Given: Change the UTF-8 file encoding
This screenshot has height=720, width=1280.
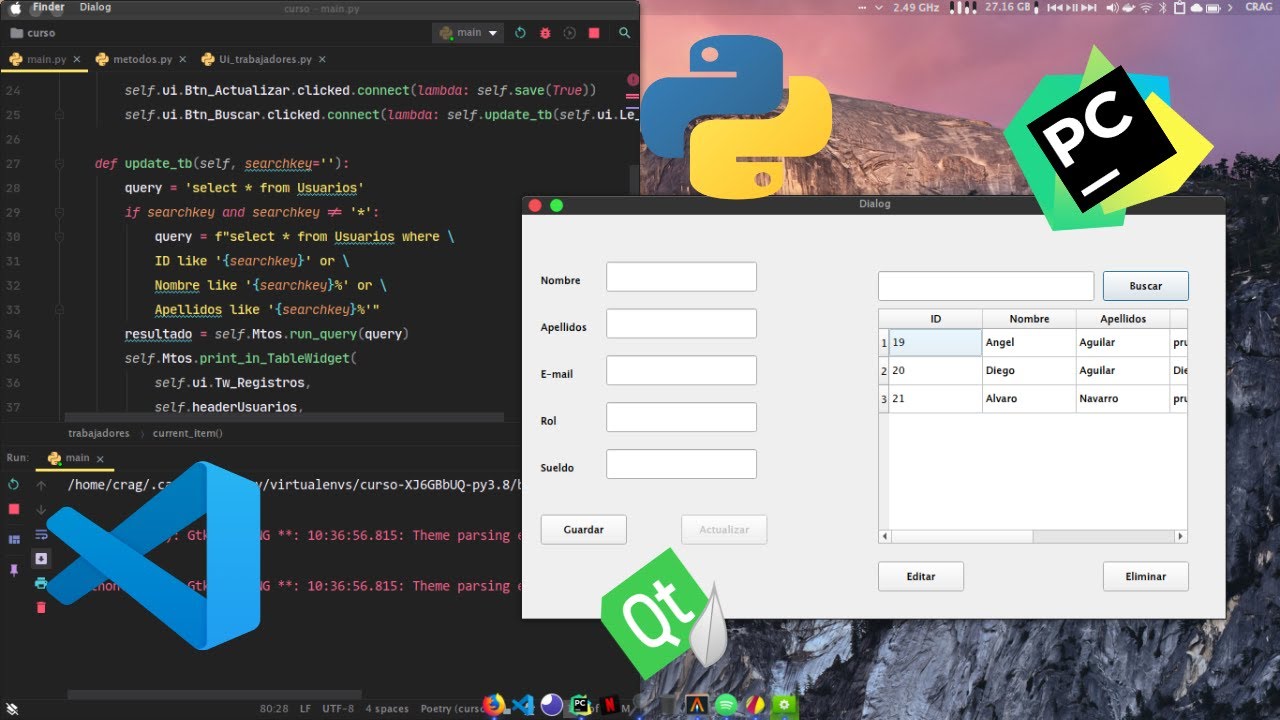Looking at the screenshot, I should (x=338, y=709).
